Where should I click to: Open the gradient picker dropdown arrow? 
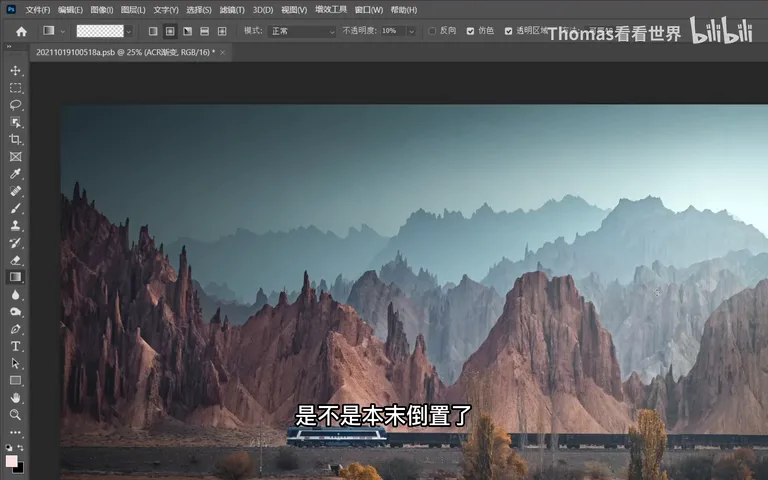[x=129, y=31]
